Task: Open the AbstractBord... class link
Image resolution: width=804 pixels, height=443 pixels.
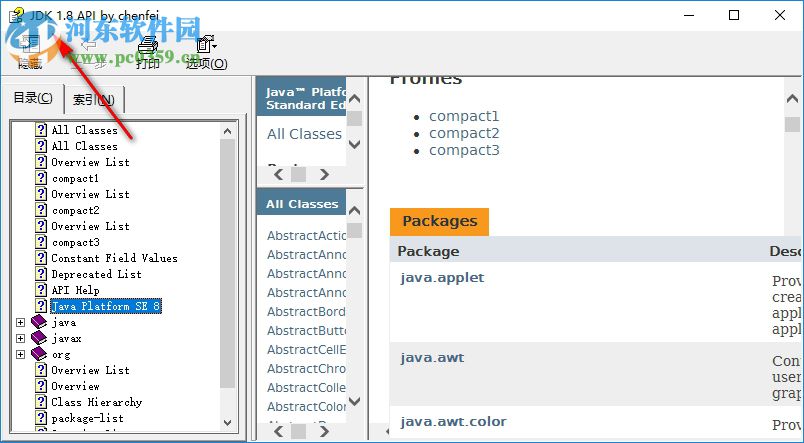Action: [x=307, y=312]
